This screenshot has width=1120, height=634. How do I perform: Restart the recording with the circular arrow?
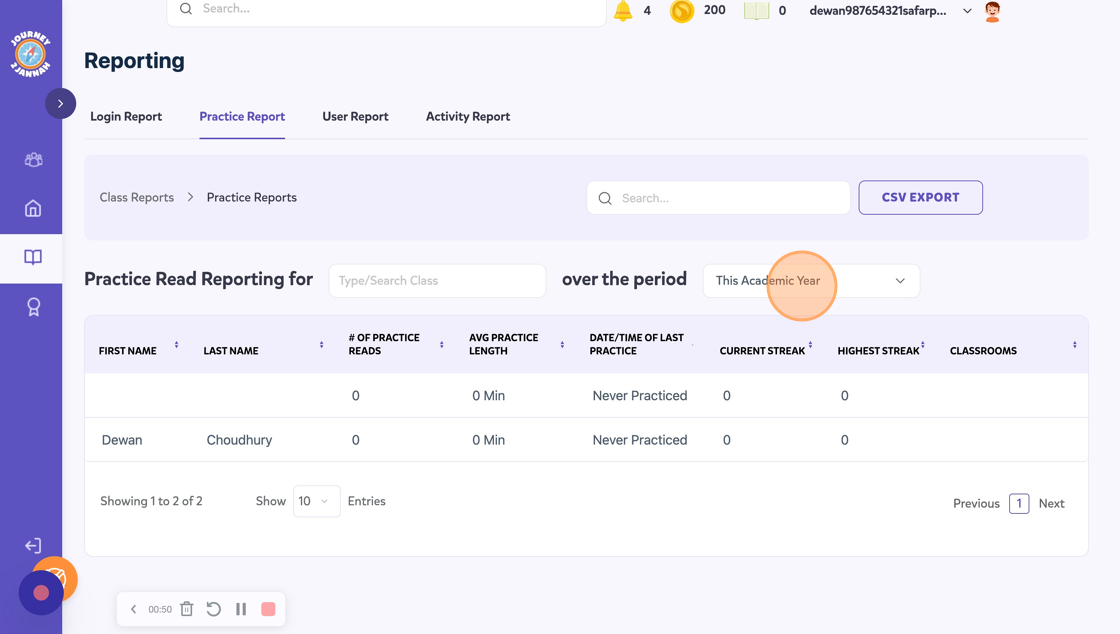[x=214, y=609]
